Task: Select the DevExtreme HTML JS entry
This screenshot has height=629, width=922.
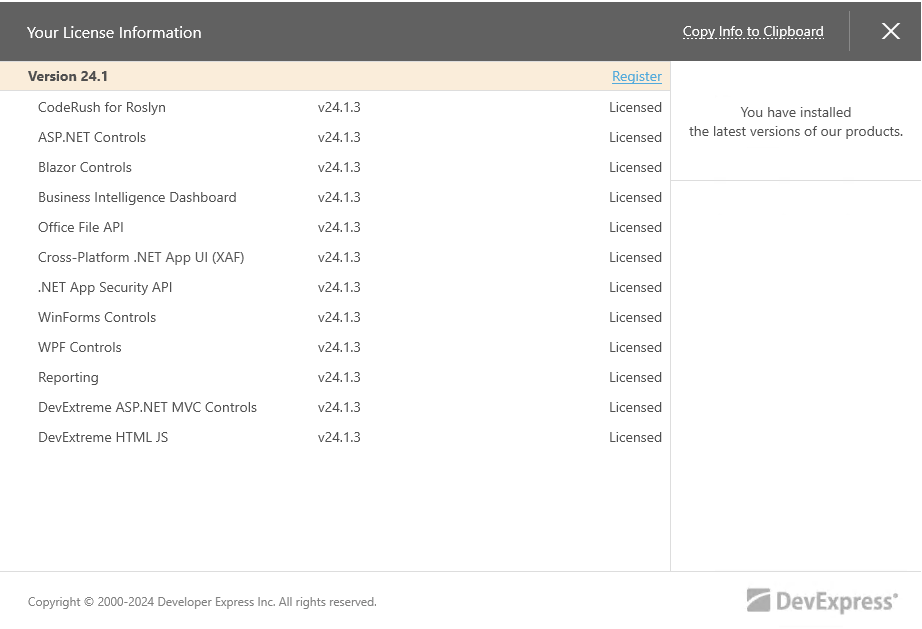Action: pyautogui.click(x=335, y=437)
